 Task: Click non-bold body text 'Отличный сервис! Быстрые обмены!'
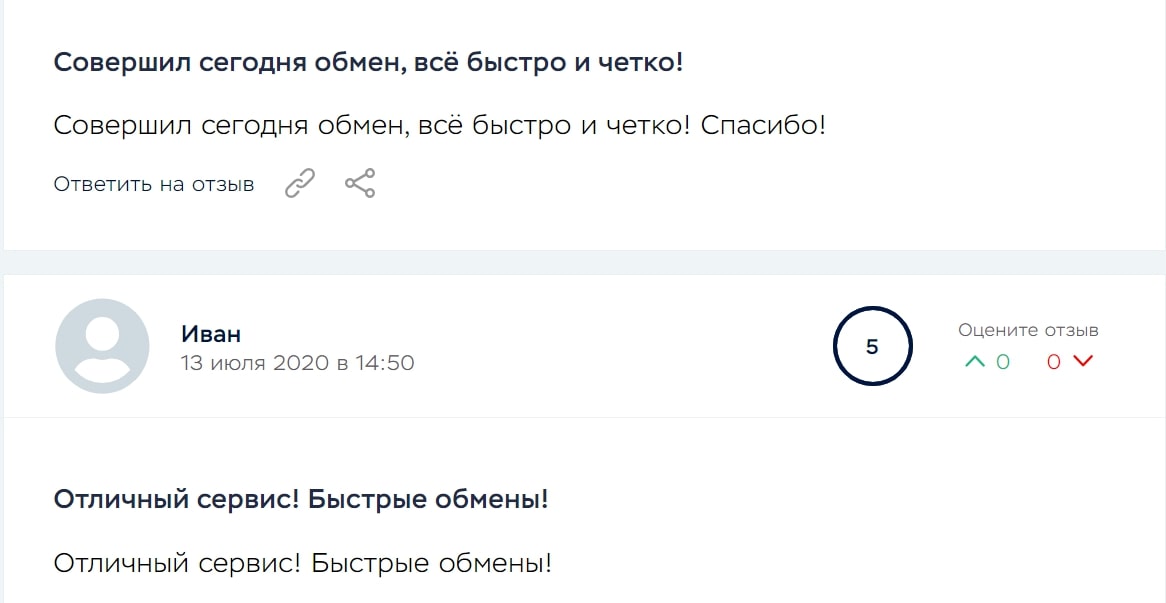(302, 563)
